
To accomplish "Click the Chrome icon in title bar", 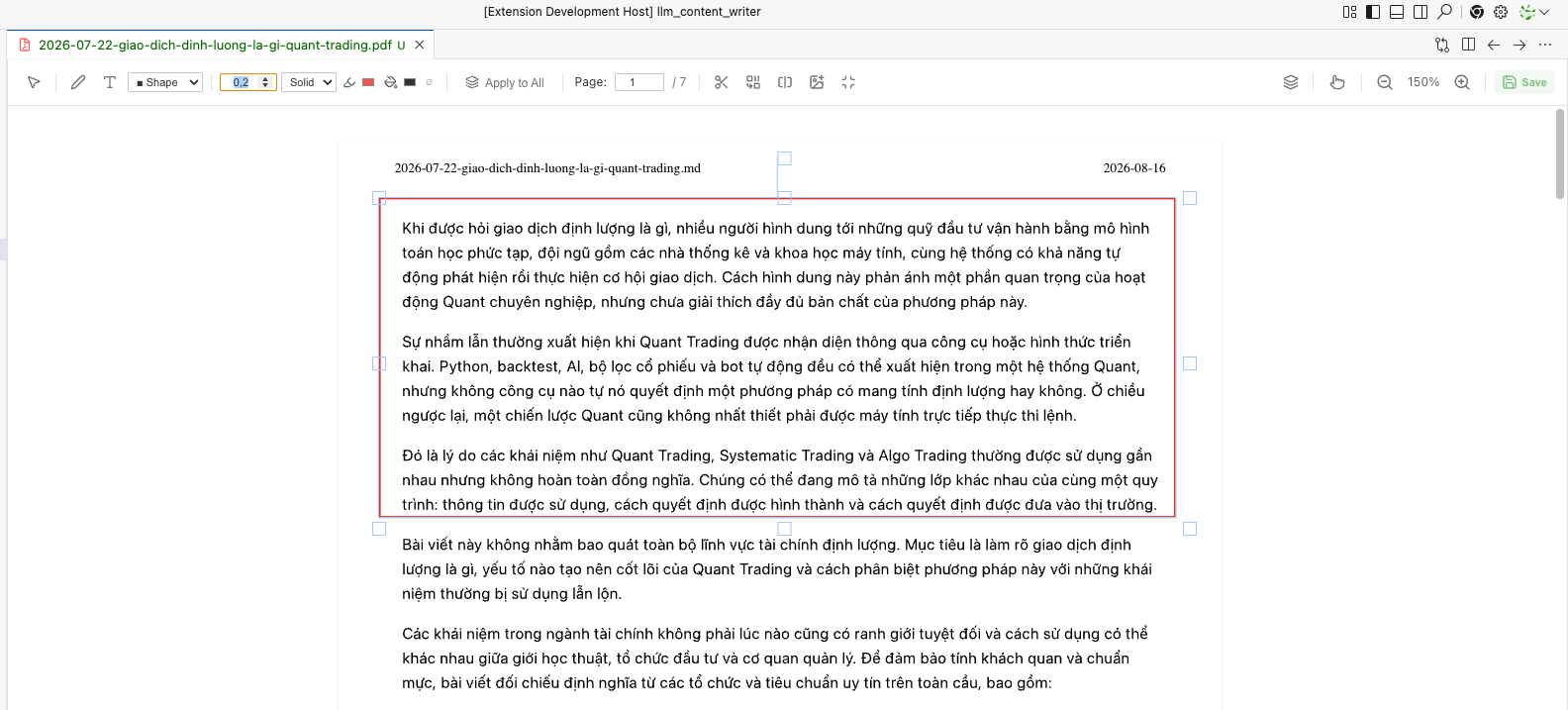I will (1477, 12).
